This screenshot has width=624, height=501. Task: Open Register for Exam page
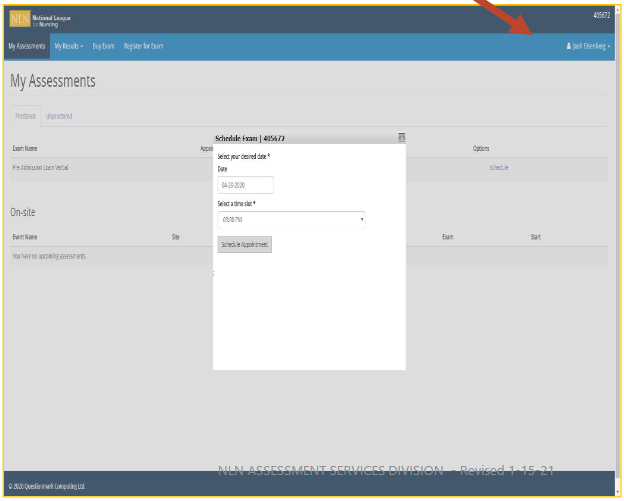pos(143,46)
